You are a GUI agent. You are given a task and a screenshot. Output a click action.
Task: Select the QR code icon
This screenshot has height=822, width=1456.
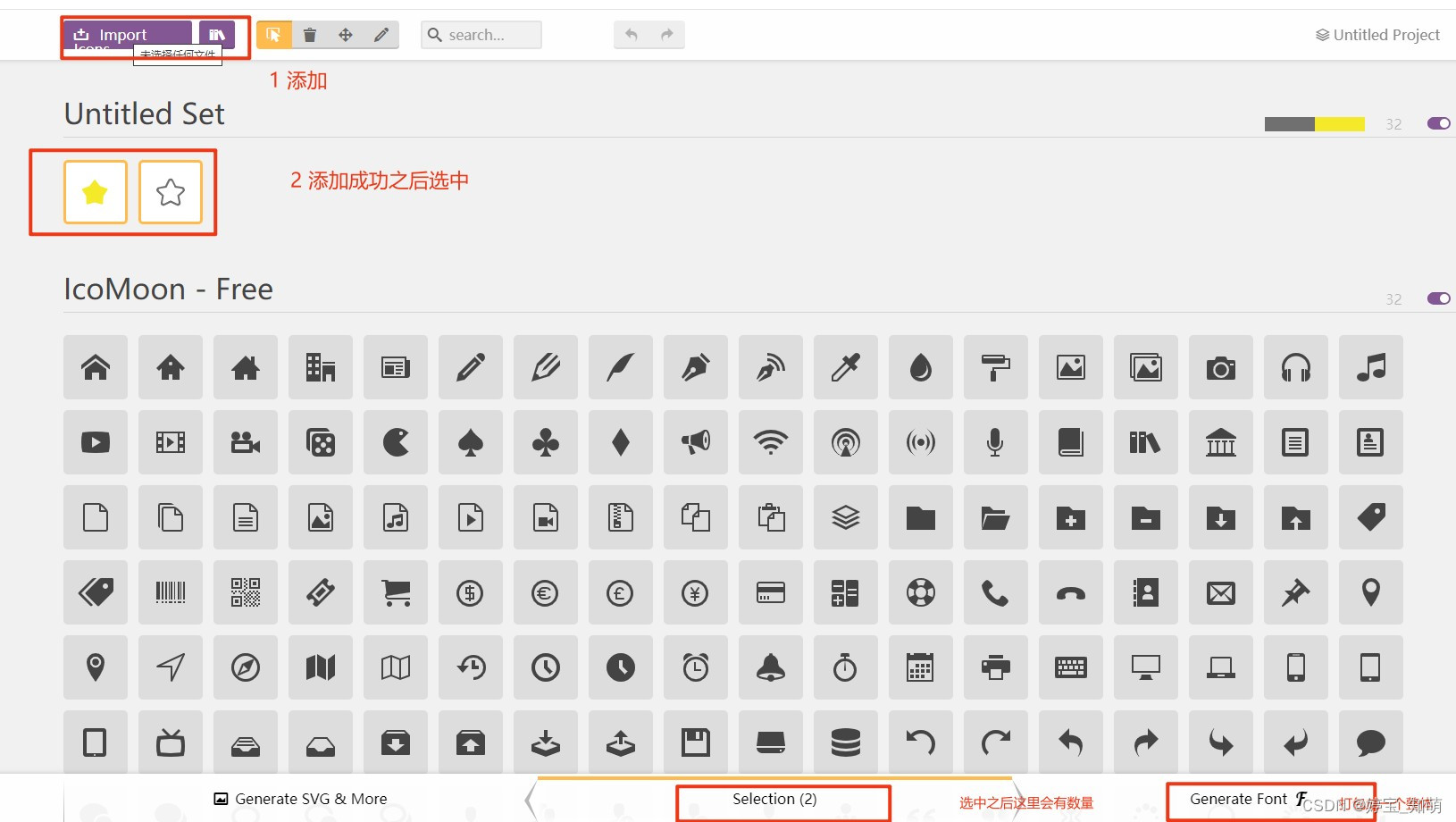tap(246, 592)
